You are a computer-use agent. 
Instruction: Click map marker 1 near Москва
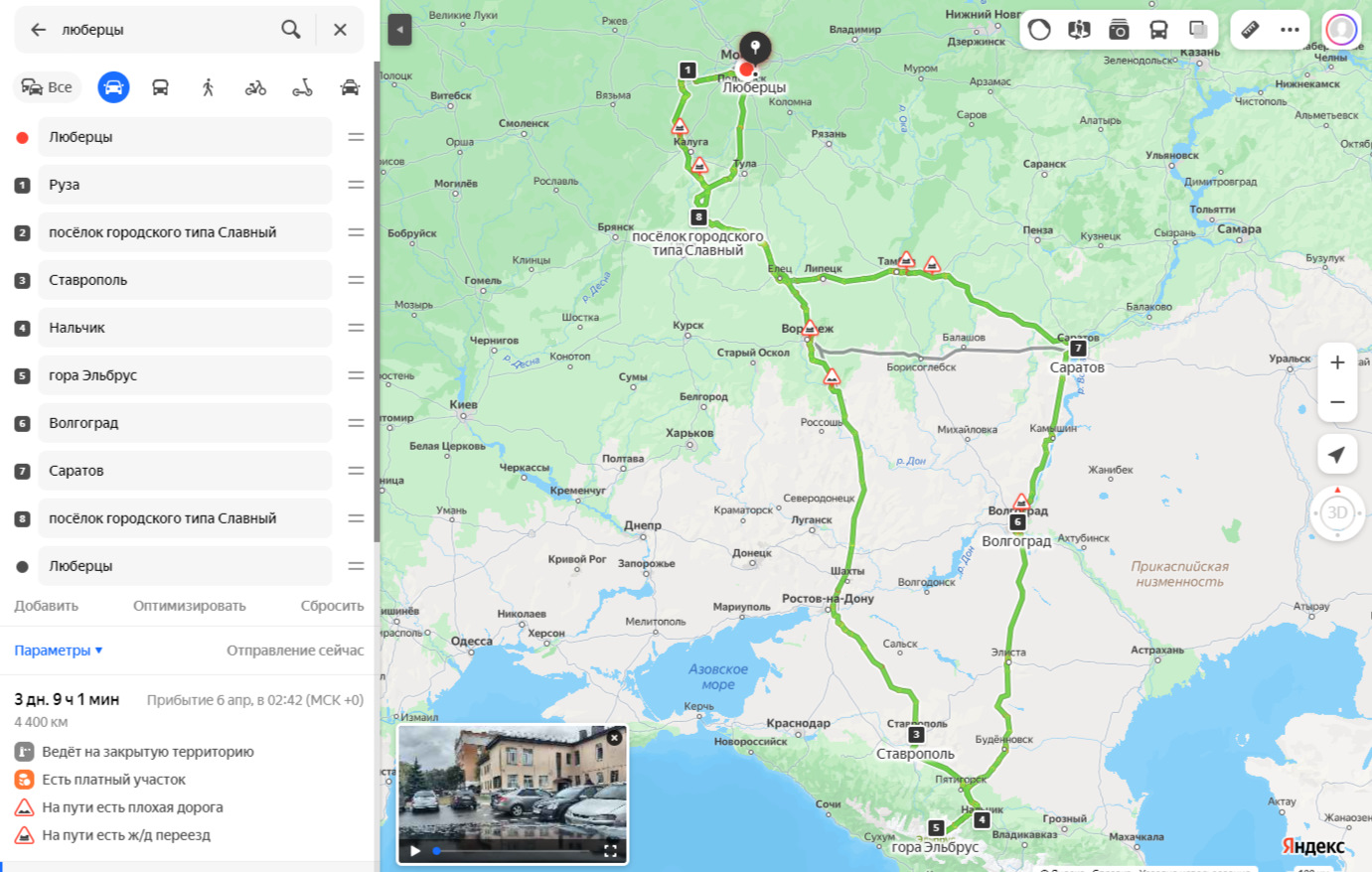687,70
